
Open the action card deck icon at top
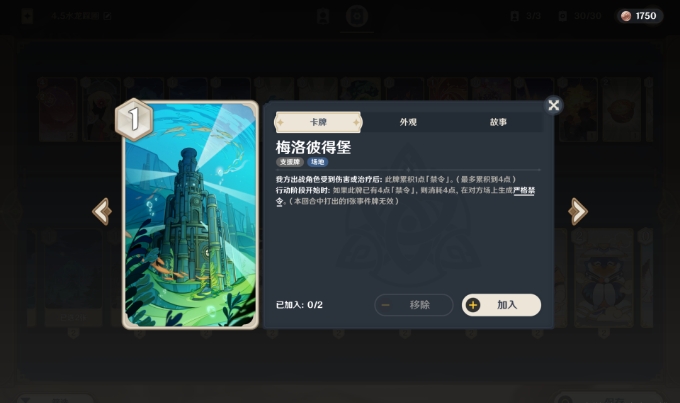point(357,16)
